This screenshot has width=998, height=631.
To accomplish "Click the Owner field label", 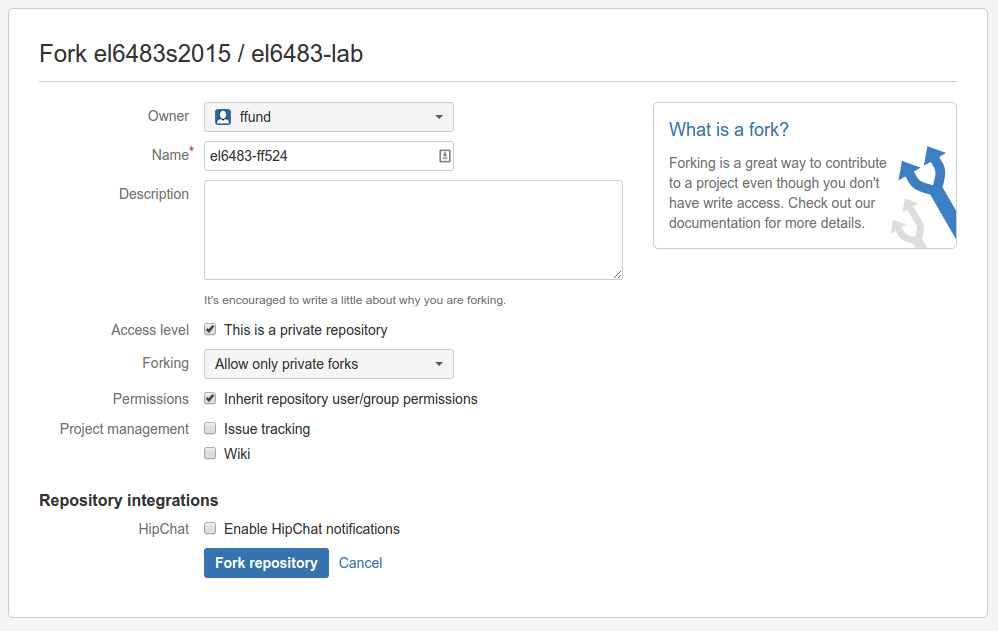I will pos(168,116).
